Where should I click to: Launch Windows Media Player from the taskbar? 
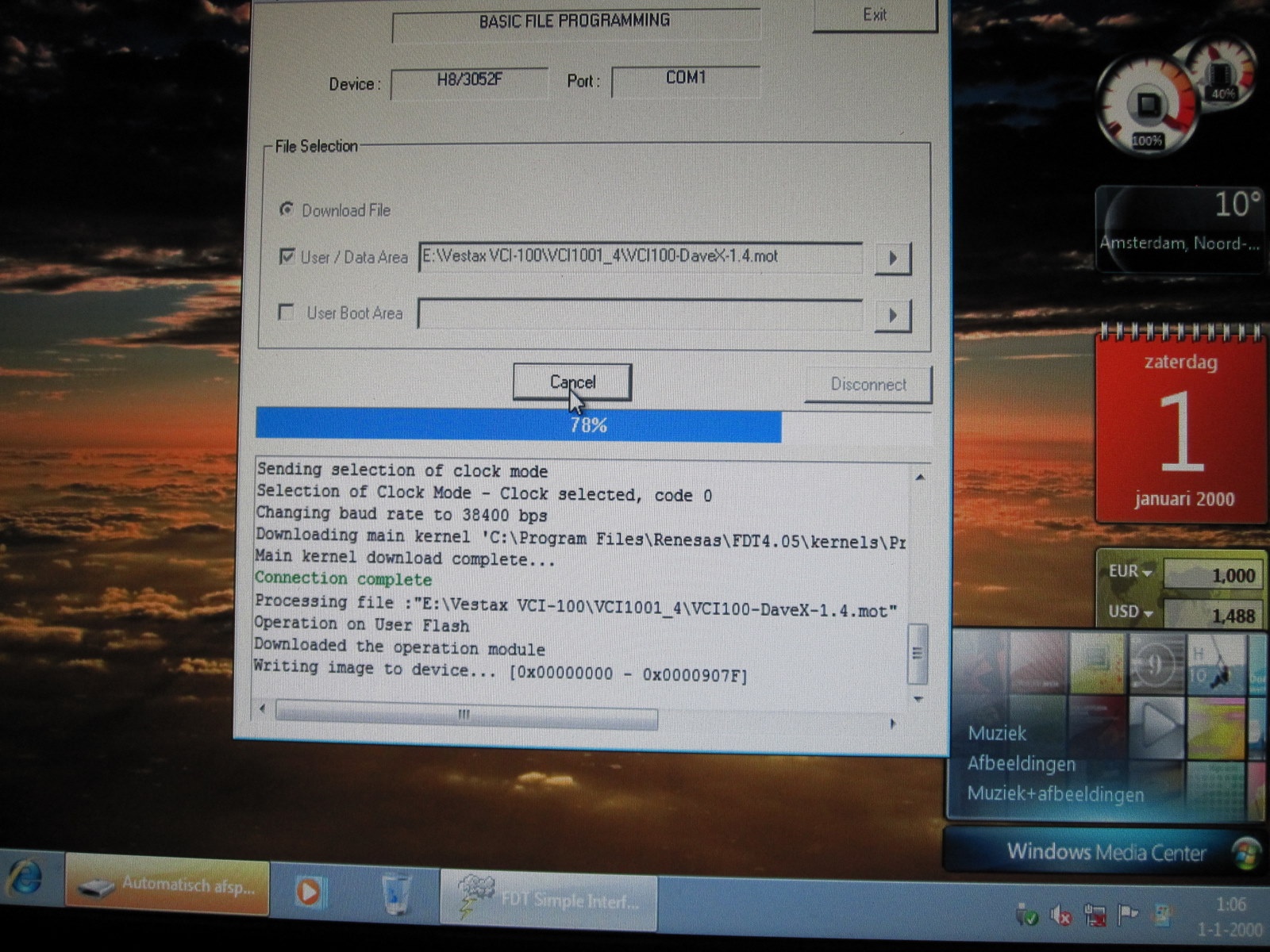pos(309,892)
